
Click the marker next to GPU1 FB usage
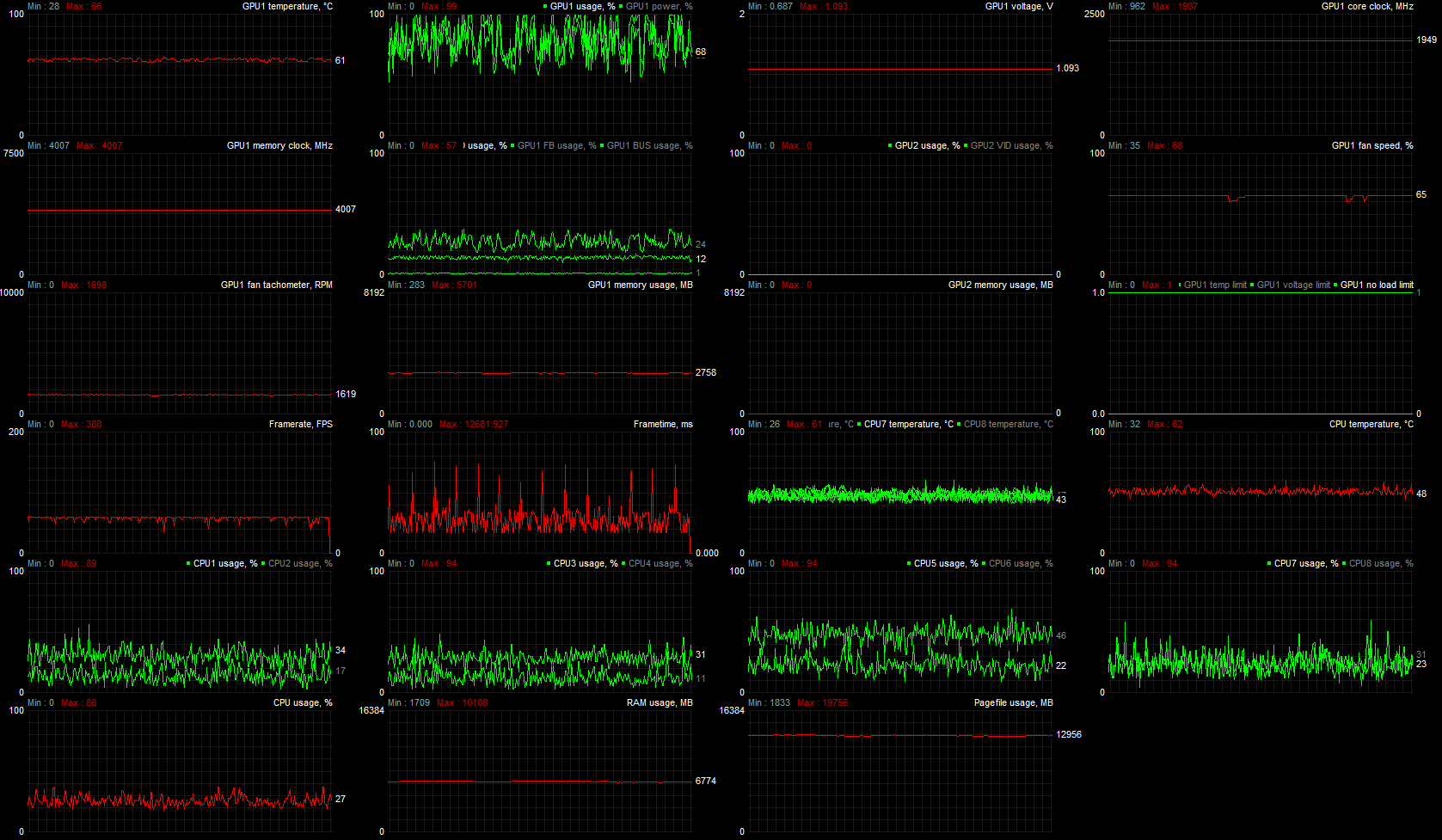512,146
